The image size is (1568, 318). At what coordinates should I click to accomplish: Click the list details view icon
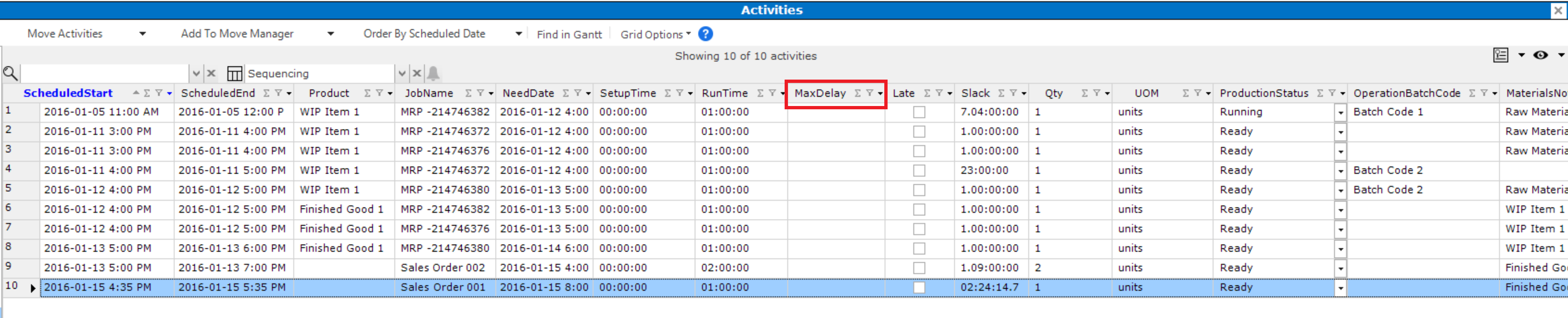tap(1500, 55)
